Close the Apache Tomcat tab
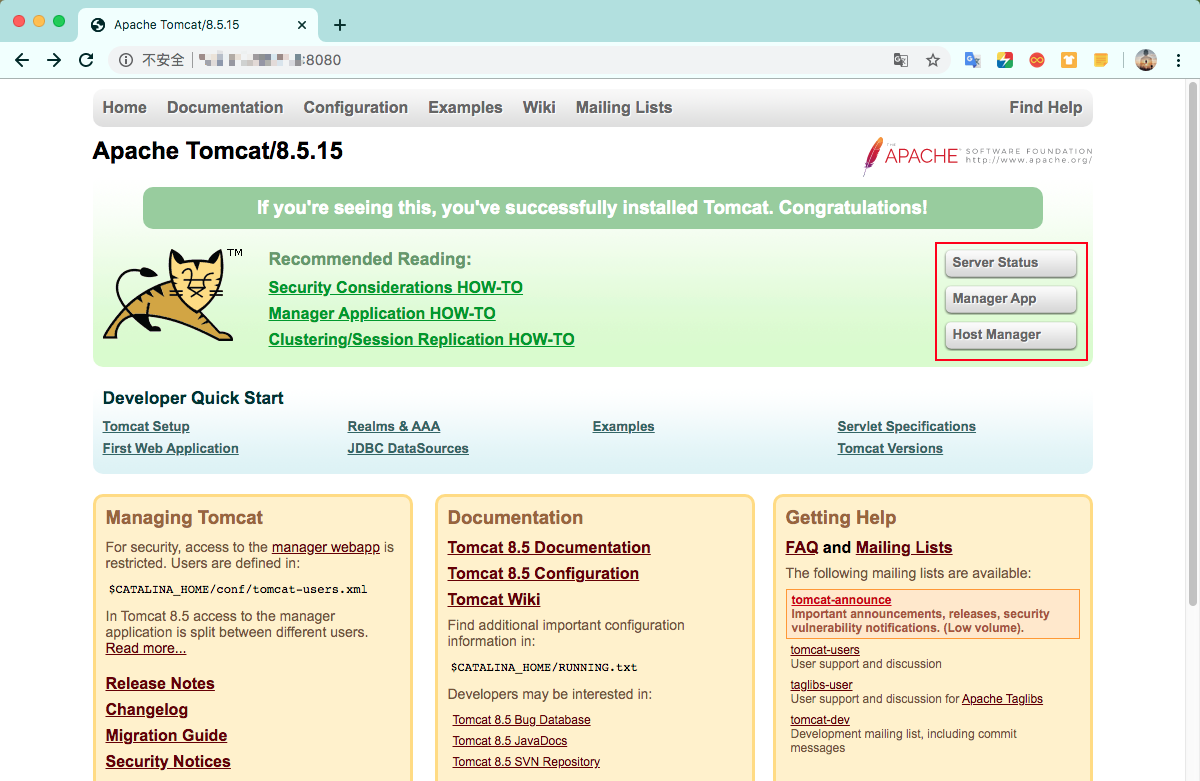Image resolution: width=1200 pixels, height=781 pixels. 304,25
